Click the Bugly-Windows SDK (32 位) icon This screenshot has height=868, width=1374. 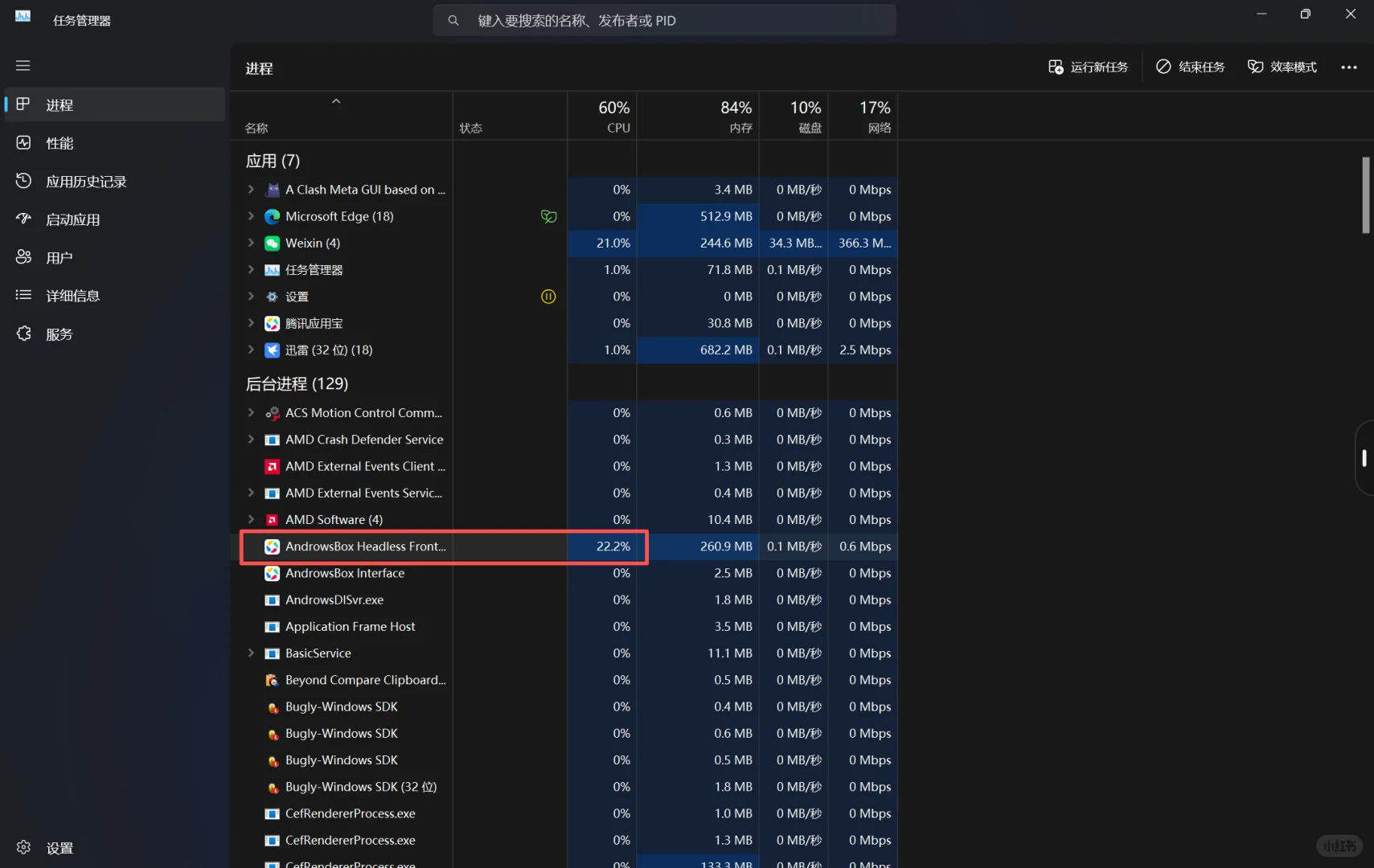pyautogui.click(x=273, y=787)
